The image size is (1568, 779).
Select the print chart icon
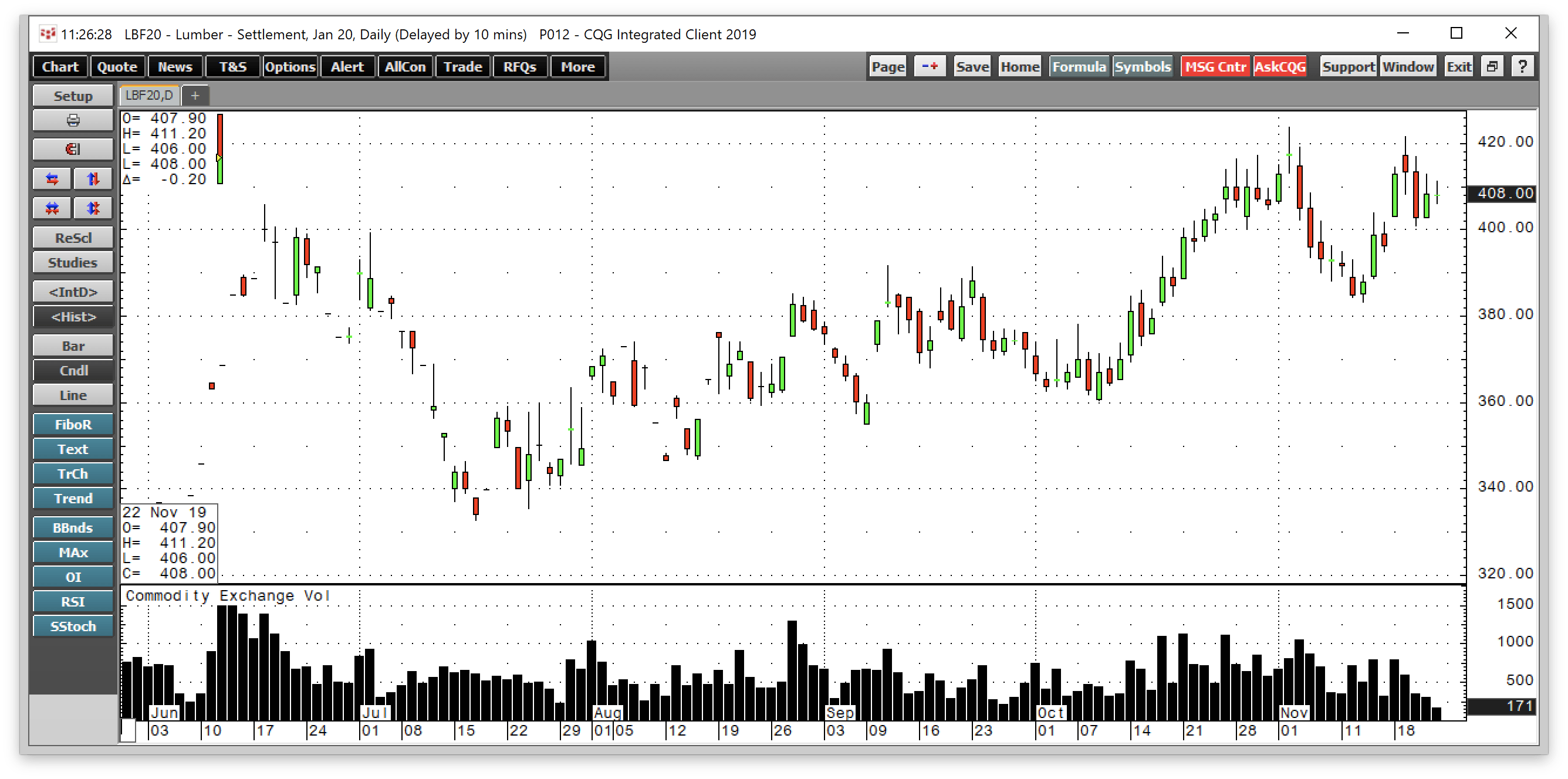click(x=72, y=119)
